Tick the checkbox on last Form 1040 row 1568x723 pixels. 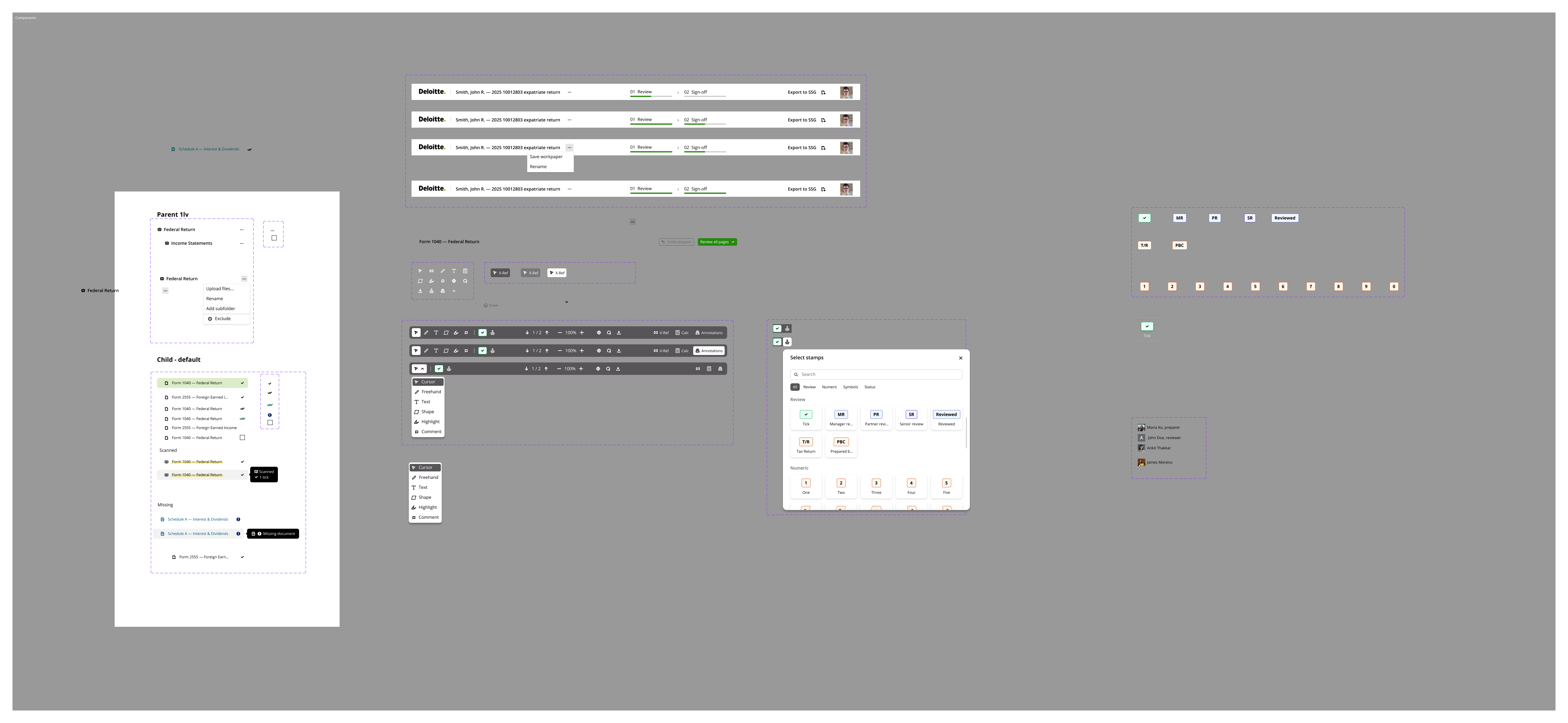pos(242,437)
